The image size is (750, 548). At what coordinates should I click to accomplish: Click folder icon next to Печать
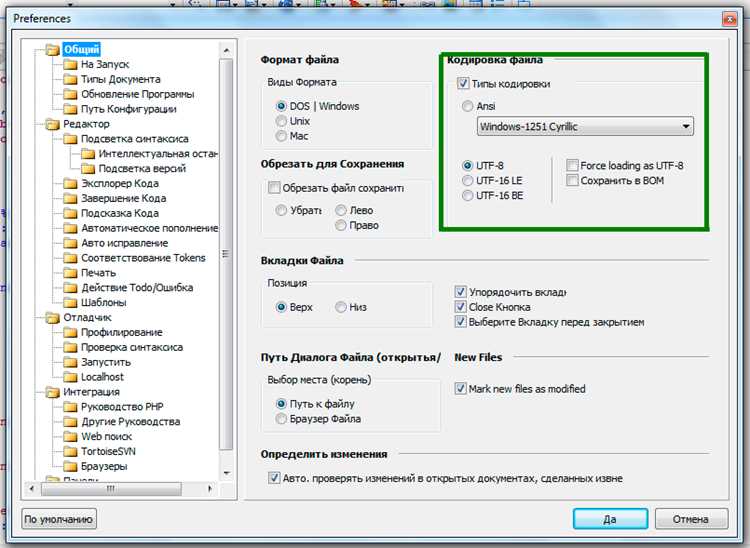point(70,273)
